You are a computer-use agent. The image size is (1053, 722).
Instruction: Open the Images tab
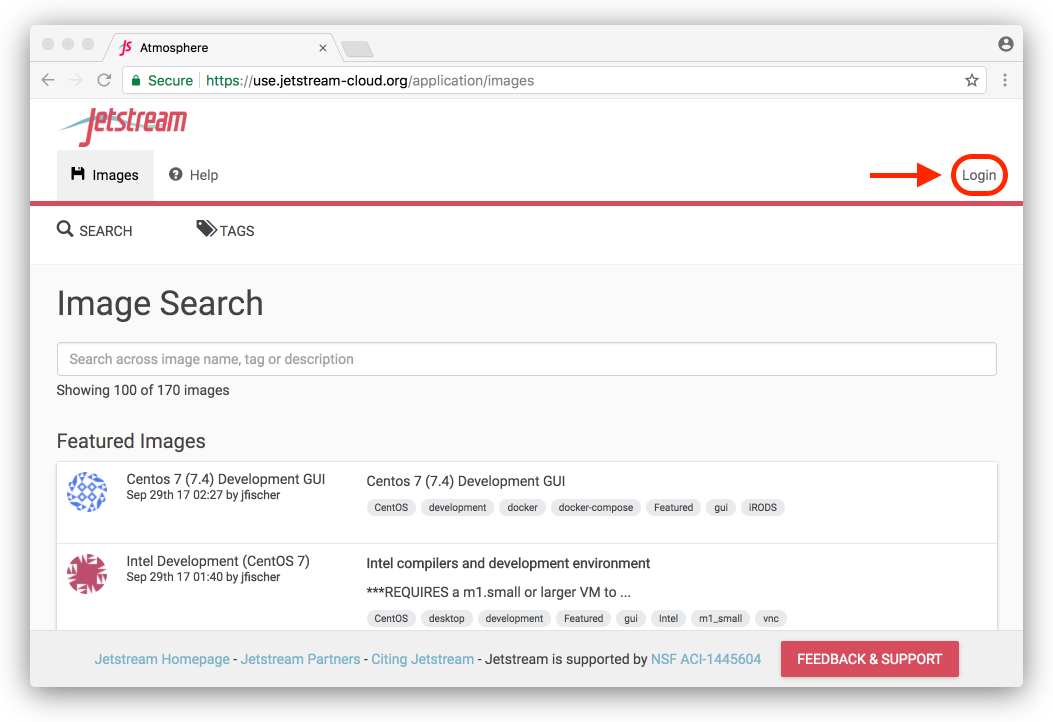pos(105,175)
